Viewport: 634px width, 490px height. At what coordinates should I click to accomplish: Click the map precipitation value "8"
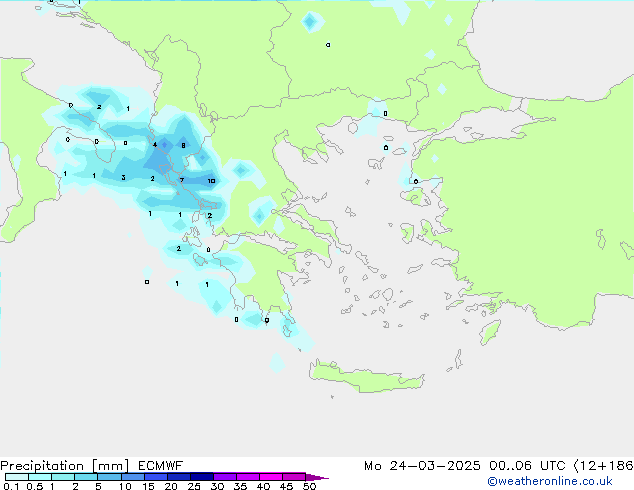[x=183, y=145]
